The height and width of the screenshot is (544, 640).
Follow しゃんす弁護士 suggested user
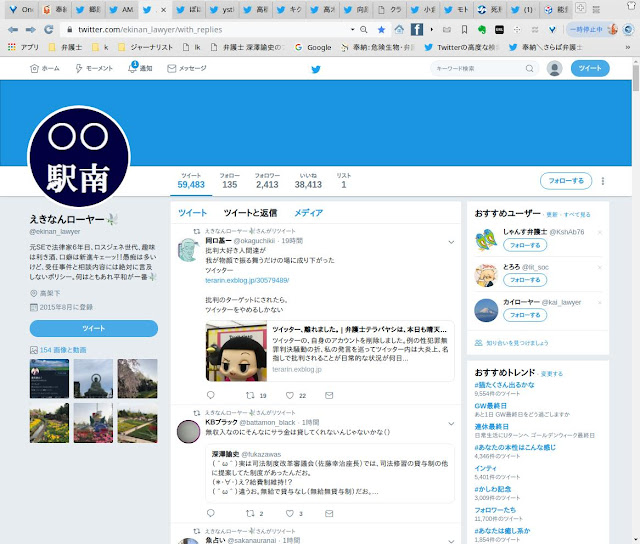[x=525, y=245]
